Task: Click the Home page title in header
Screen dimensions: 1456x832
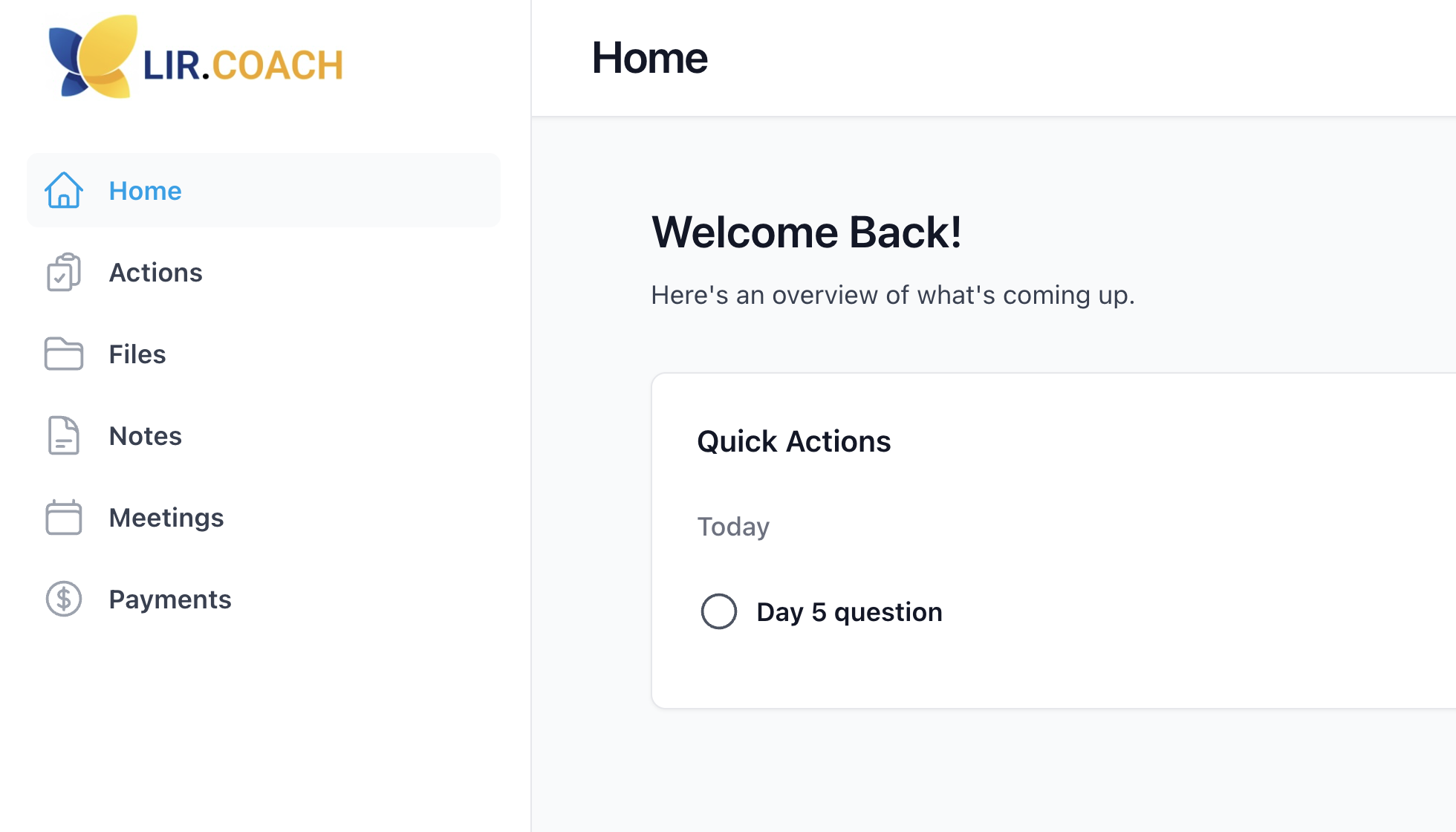Action: click(649, 58)
